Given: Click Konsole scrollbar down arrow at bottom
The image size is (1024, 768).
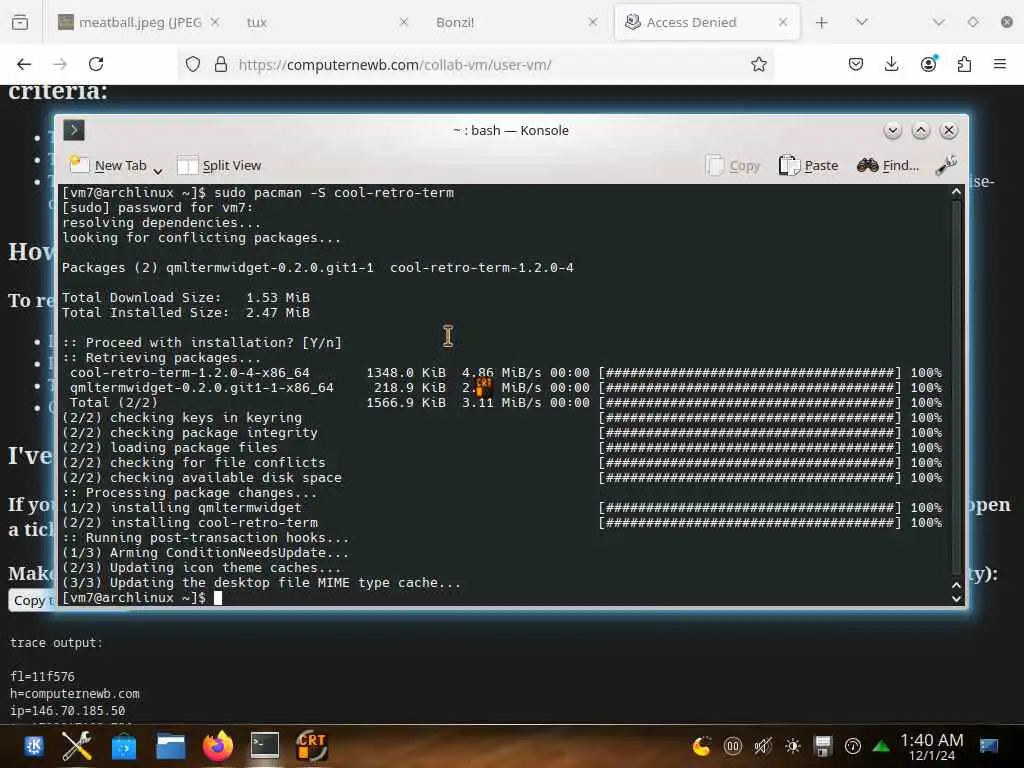Looking at the screenshot, I should coord(956,598).
